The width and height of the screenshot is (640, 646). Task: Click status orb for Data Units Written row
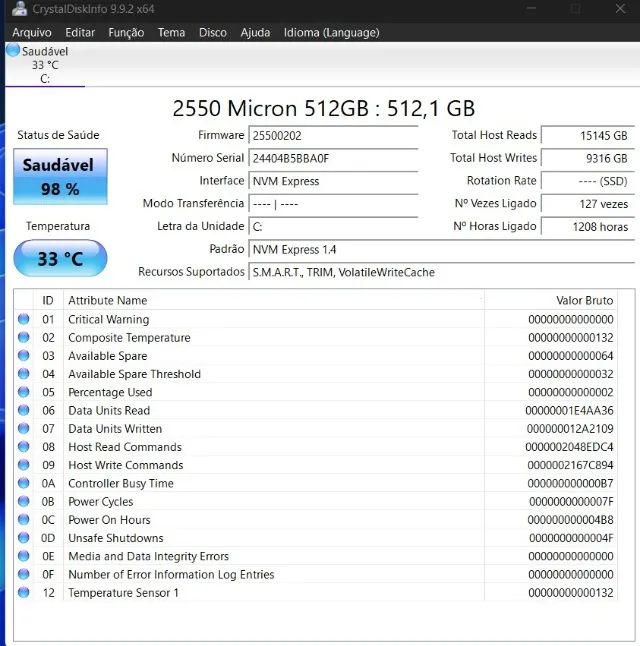(24, 428)
